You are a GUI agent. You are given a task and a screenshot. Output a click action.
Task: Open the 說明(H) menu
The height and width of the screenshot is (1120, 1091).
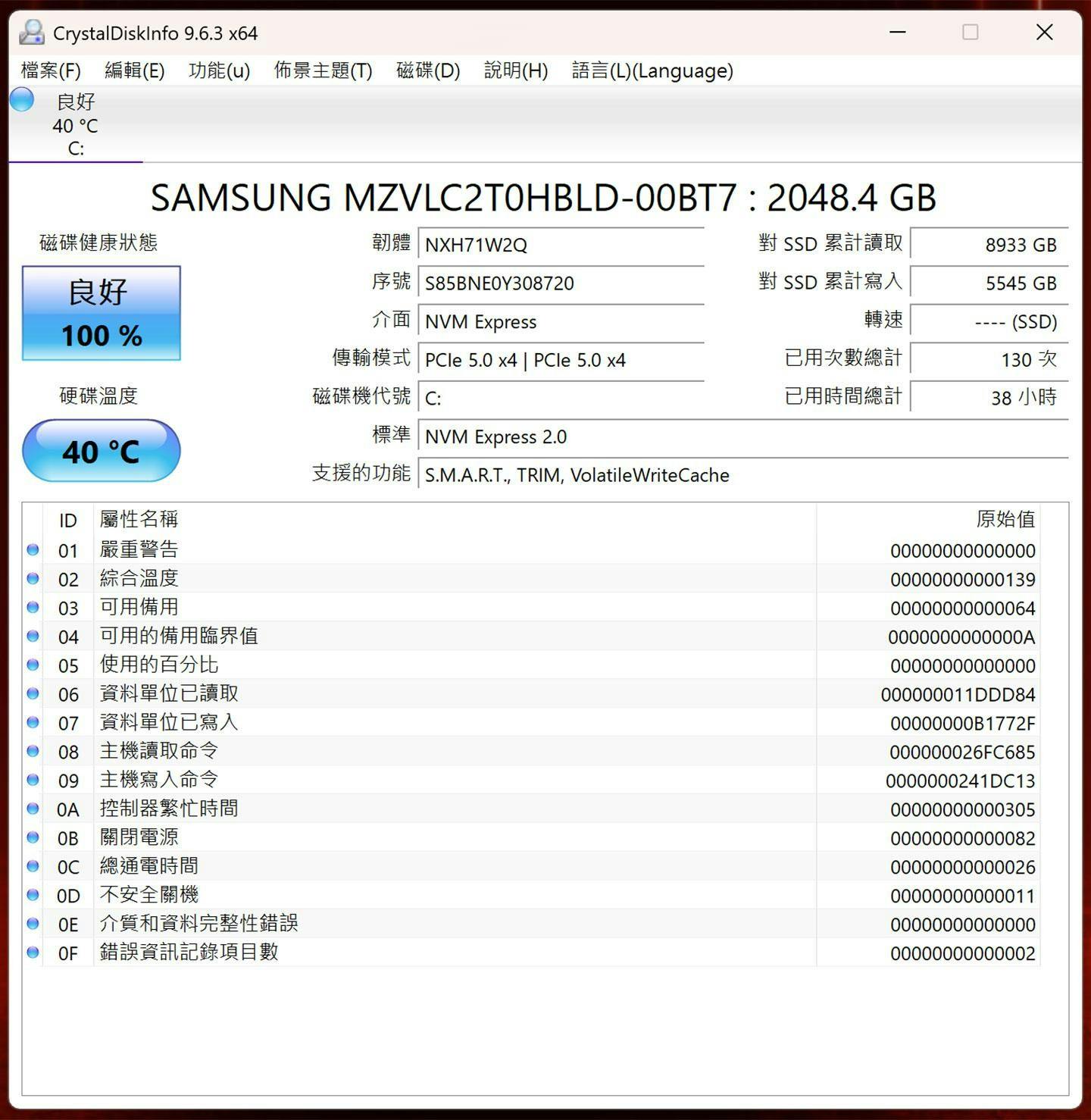pyautogui.click(x=516, y=70)
